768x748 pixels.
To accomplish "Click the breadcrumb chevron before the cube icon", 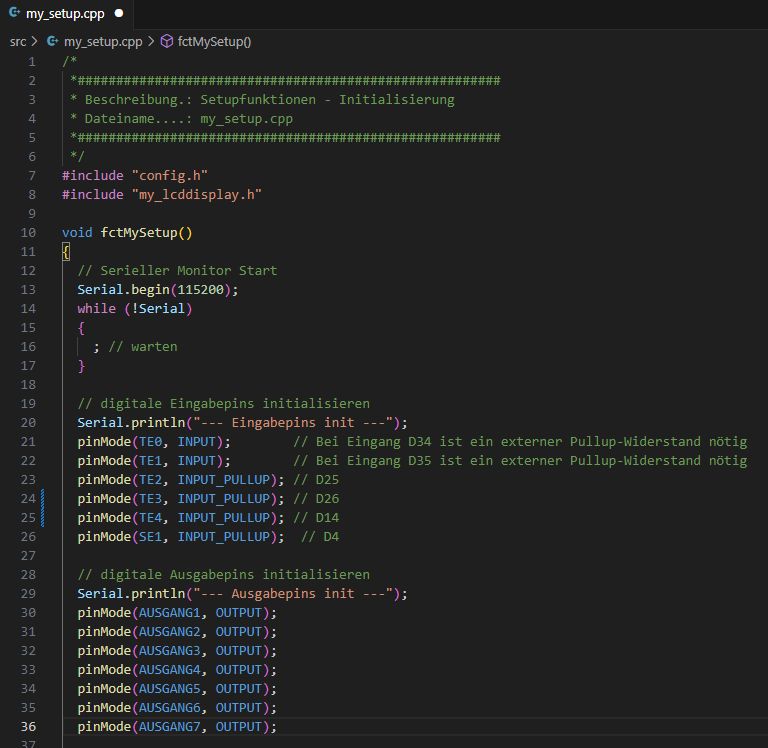I will (151, 41).
